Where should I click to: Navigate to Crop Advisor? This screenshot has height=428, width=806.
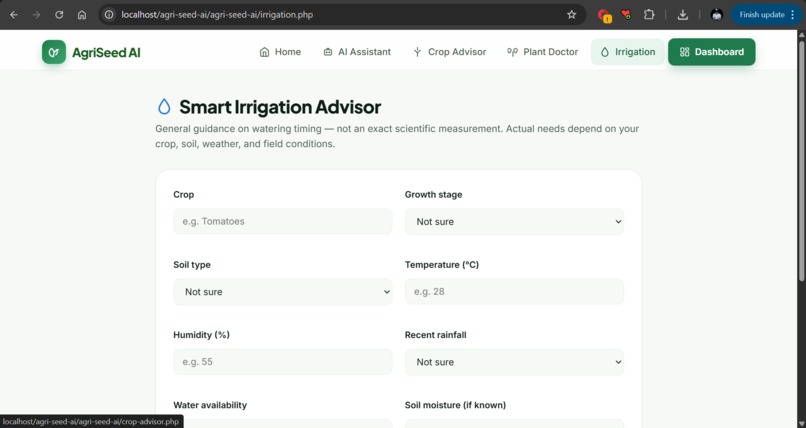[x=450, y=52]
